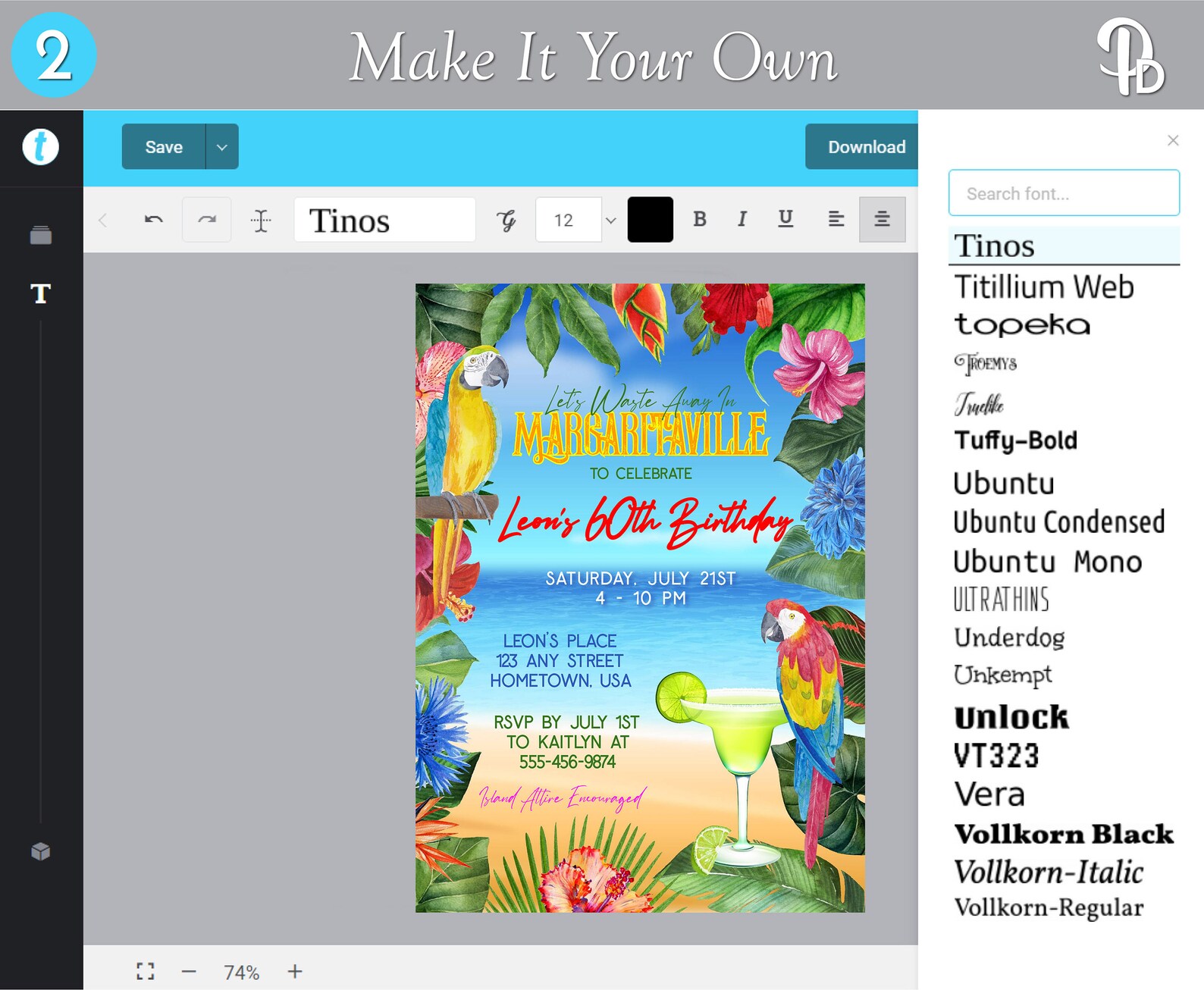Select the topeka font

[1021, 324]
